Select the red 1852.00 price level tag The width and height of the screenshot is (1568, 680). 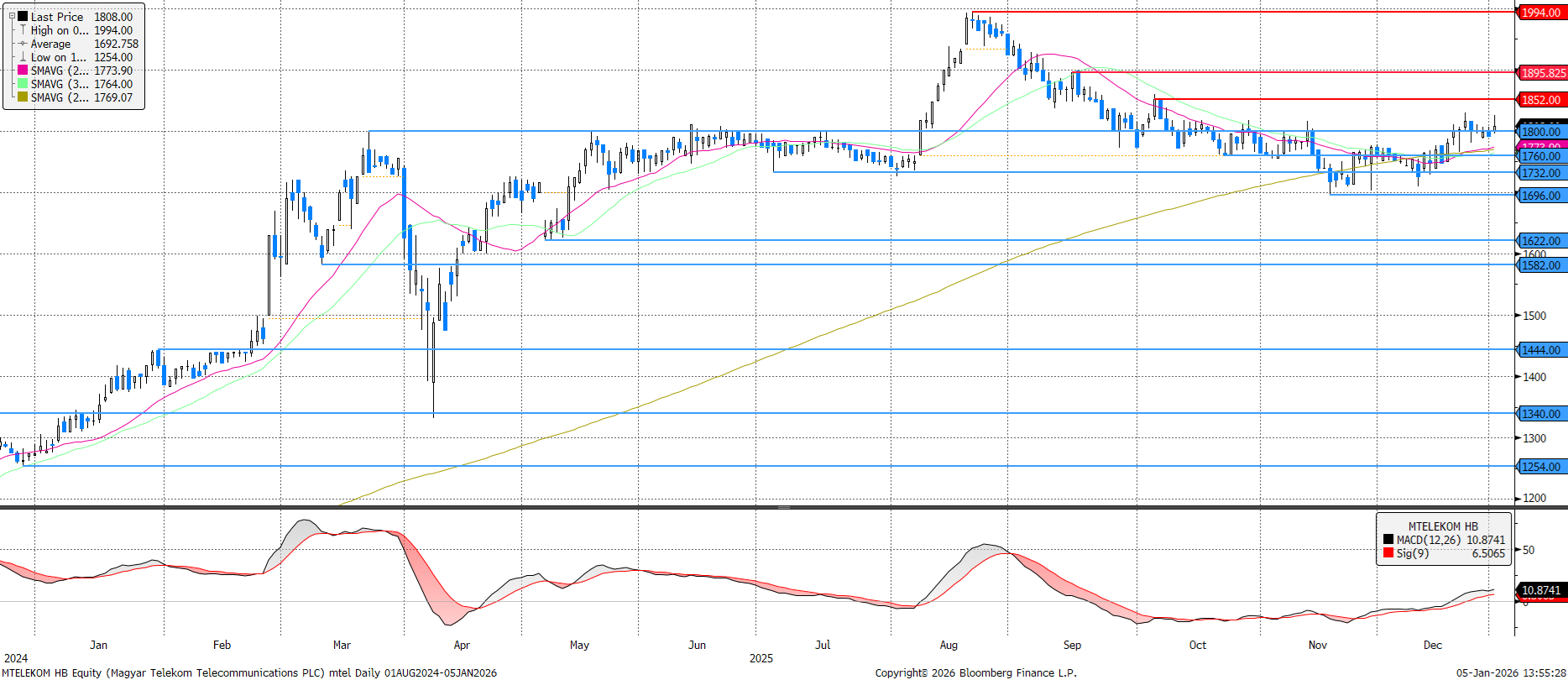[x=1540, y=100]
